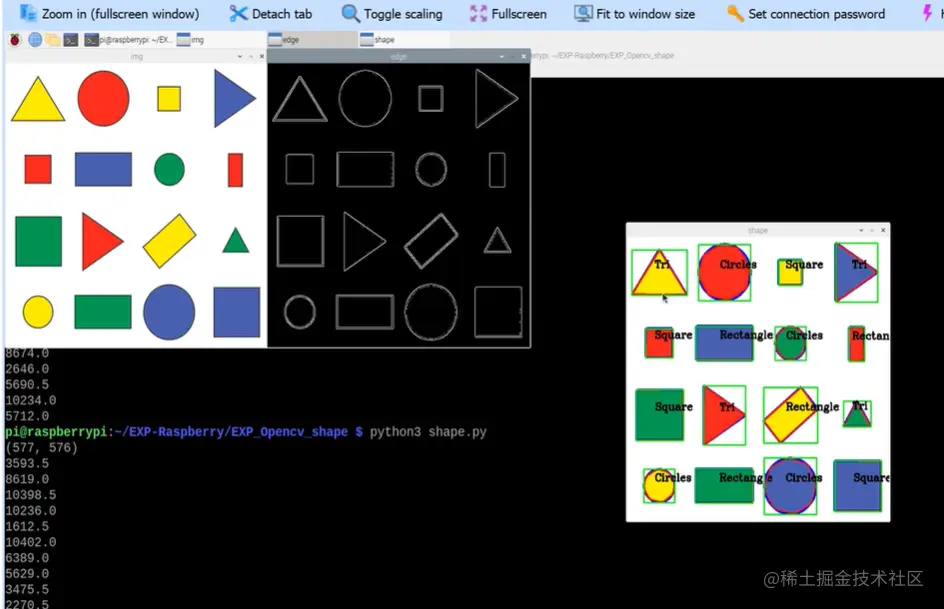This screenshot has height=609, width=944.
Task: Click the tilted rectangle outline in the edge window
Action: pos(431,241)
